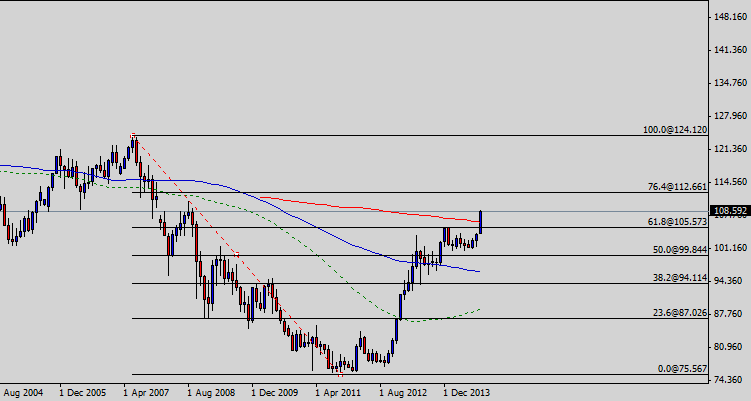The image size is (751, 401).
Task: Click the 38.2@94.114 Fibonacci level label
Action: (677, 278)
